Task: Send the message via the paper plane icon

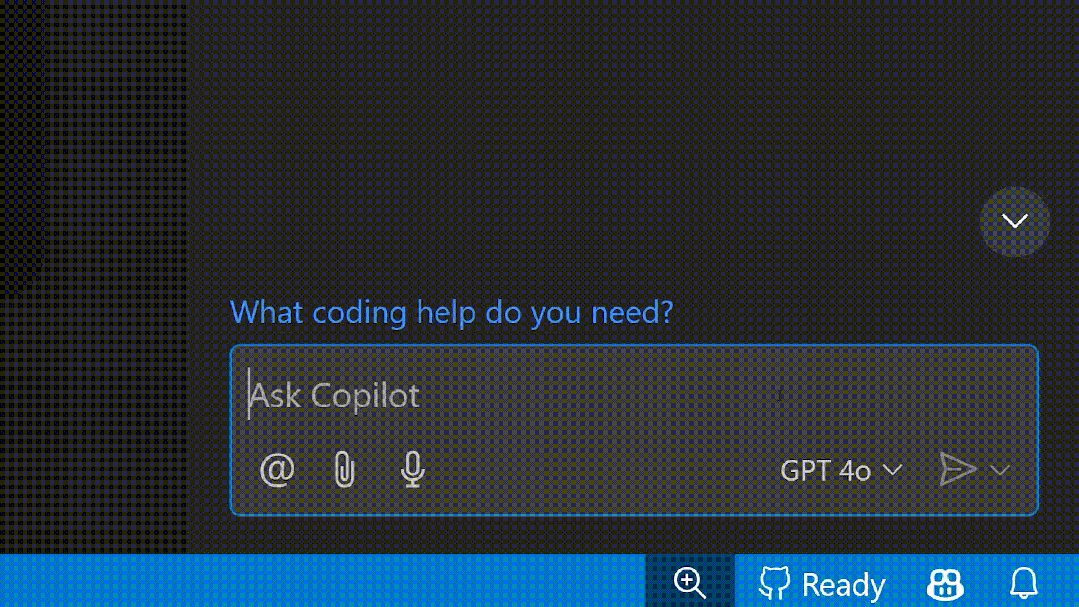Action: point(957,469)
